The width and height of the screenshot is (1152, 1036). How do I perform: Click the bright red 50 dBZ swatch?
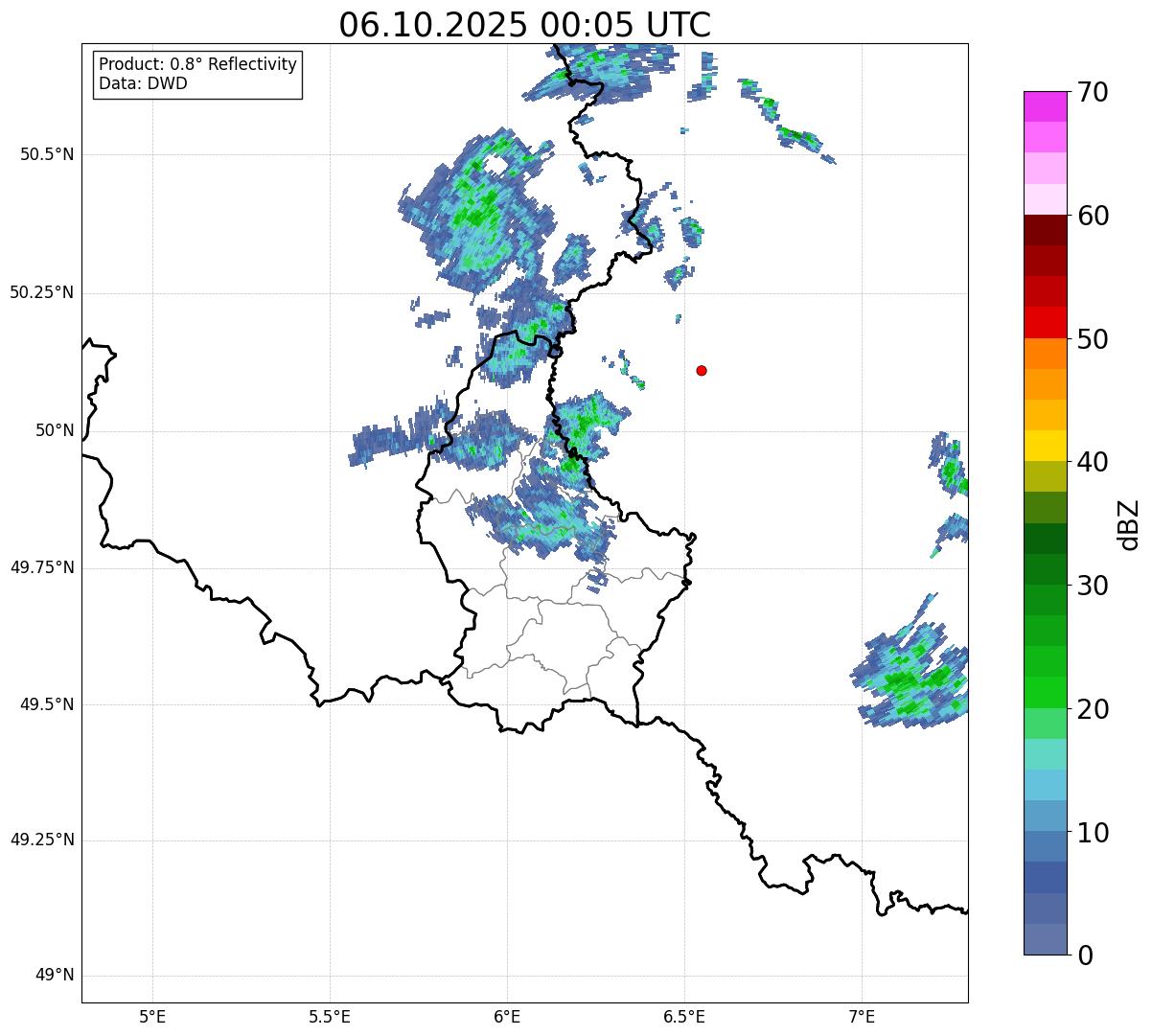point(1045,323)
